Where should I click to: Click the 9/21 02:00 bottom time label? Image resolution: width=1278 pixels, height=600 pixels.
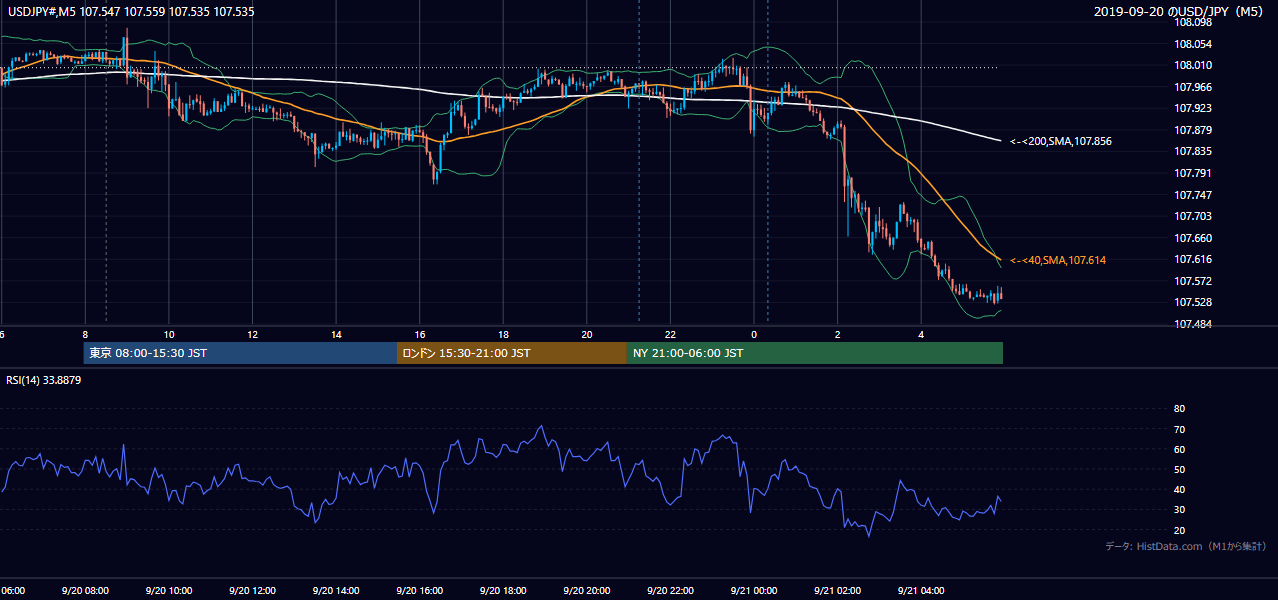pyautogui.click(x=836, y=591)
